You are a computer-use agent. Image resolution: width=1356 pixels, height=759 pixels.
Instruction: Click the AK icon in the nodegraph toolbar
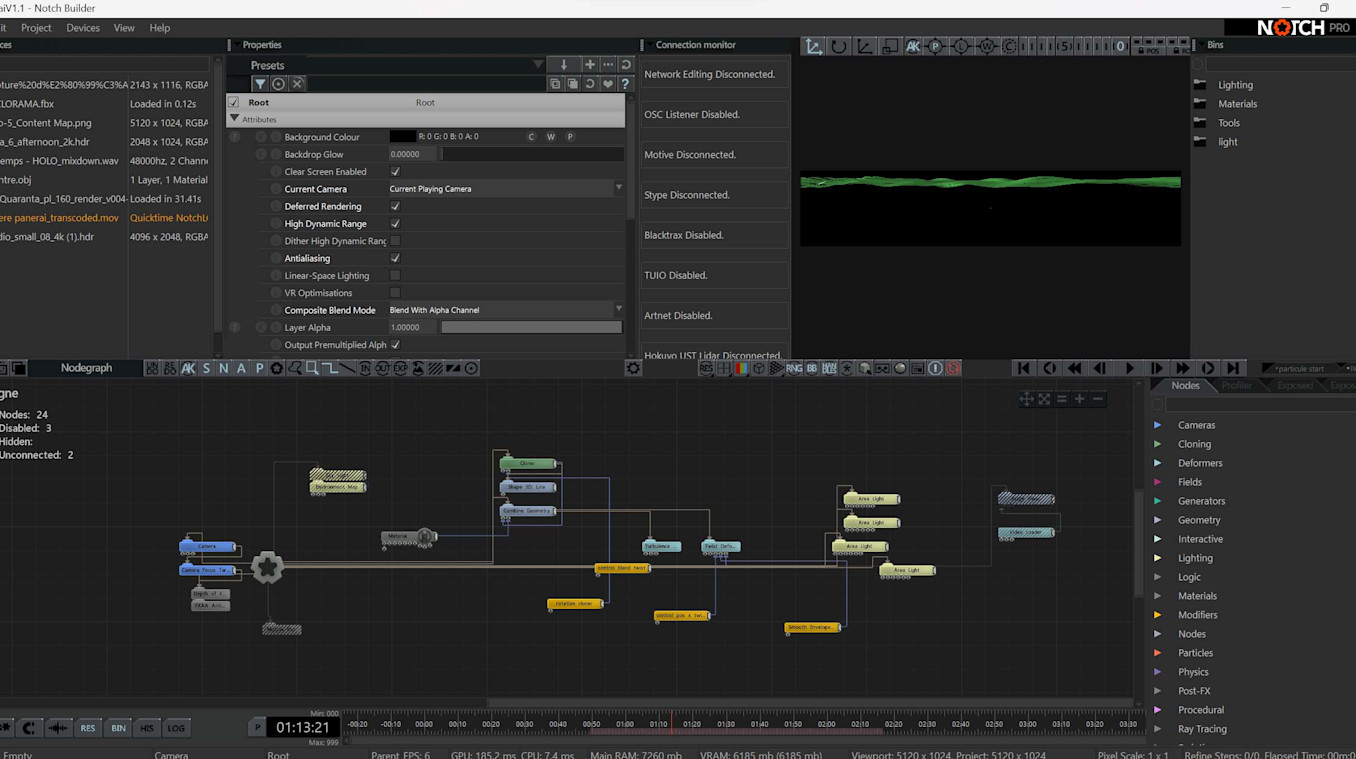tap(188, 368)
